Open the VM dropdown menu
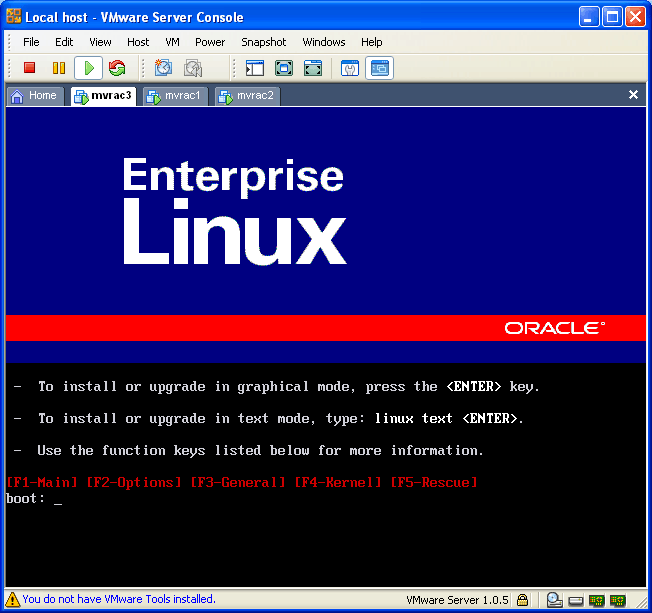 172,42
